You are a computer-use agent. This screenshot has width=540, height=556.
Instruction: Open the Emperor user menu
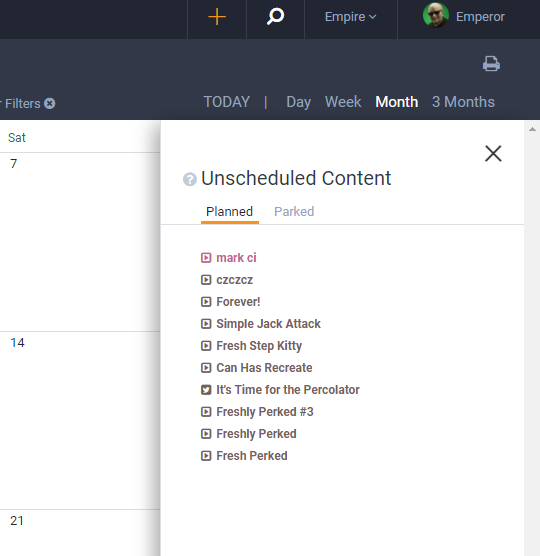[x=480, y=17]
